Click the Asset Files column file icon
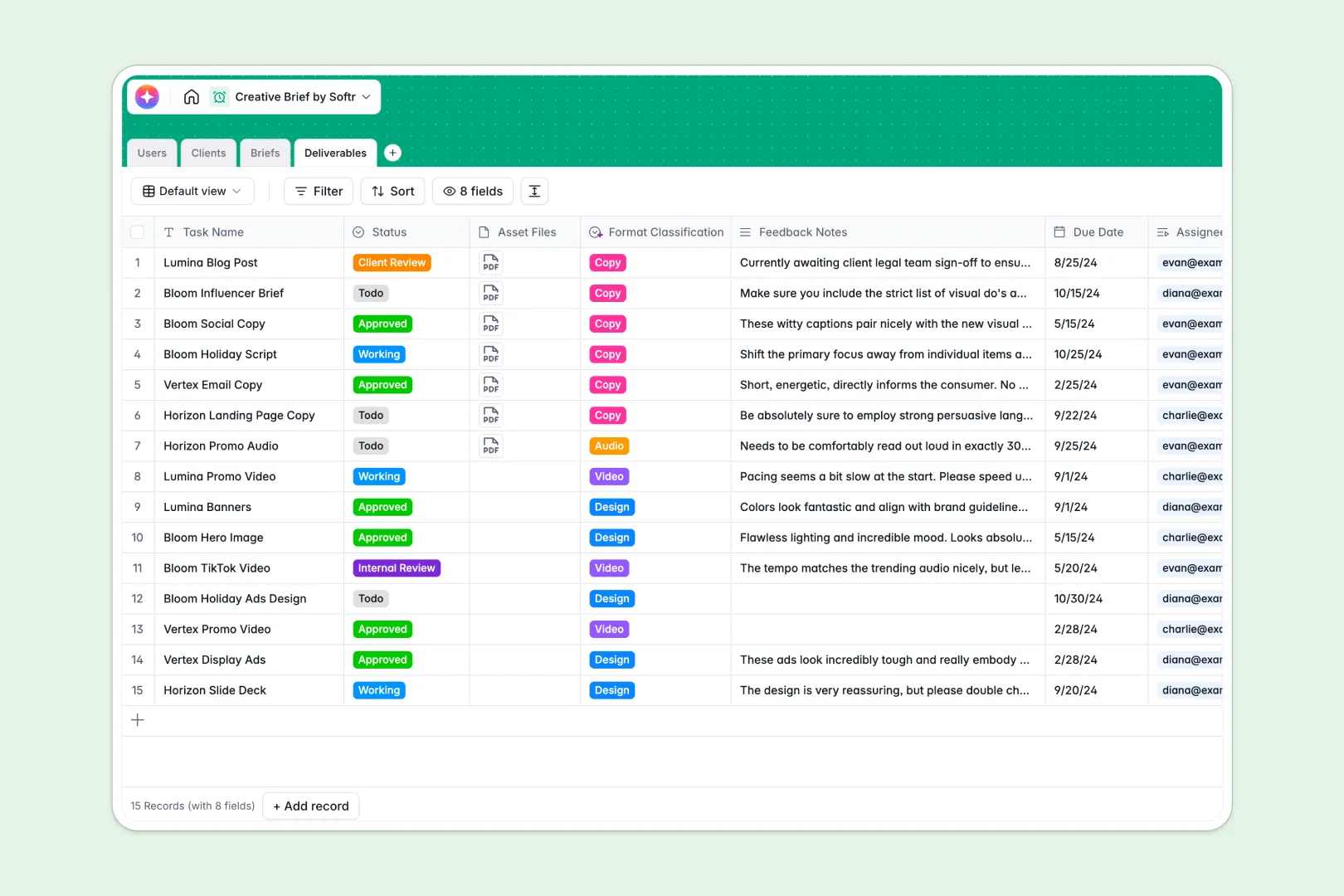 coord(485,232)
